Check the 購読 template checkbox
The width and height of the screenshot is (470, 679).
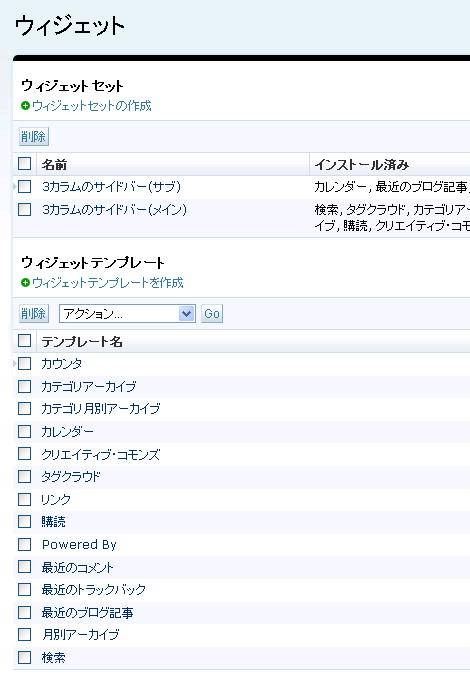[x=25, y=521]
